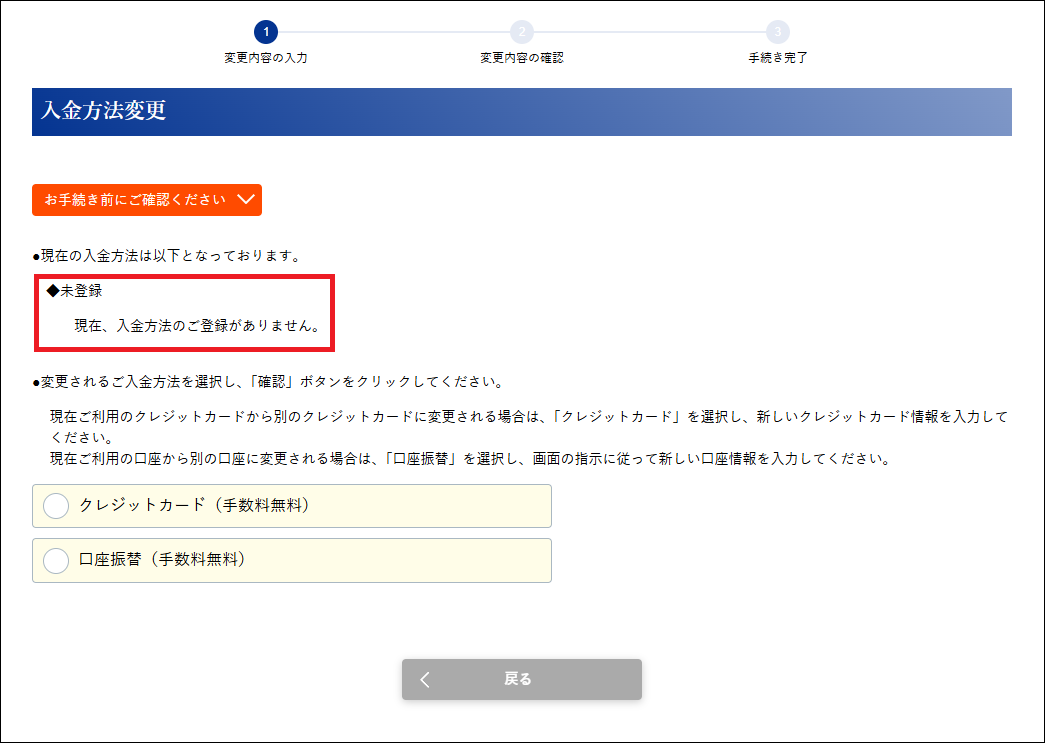The image size is (1045, 743).
Task: Click the 手続き完了 step label
Action: coord(777,58)
